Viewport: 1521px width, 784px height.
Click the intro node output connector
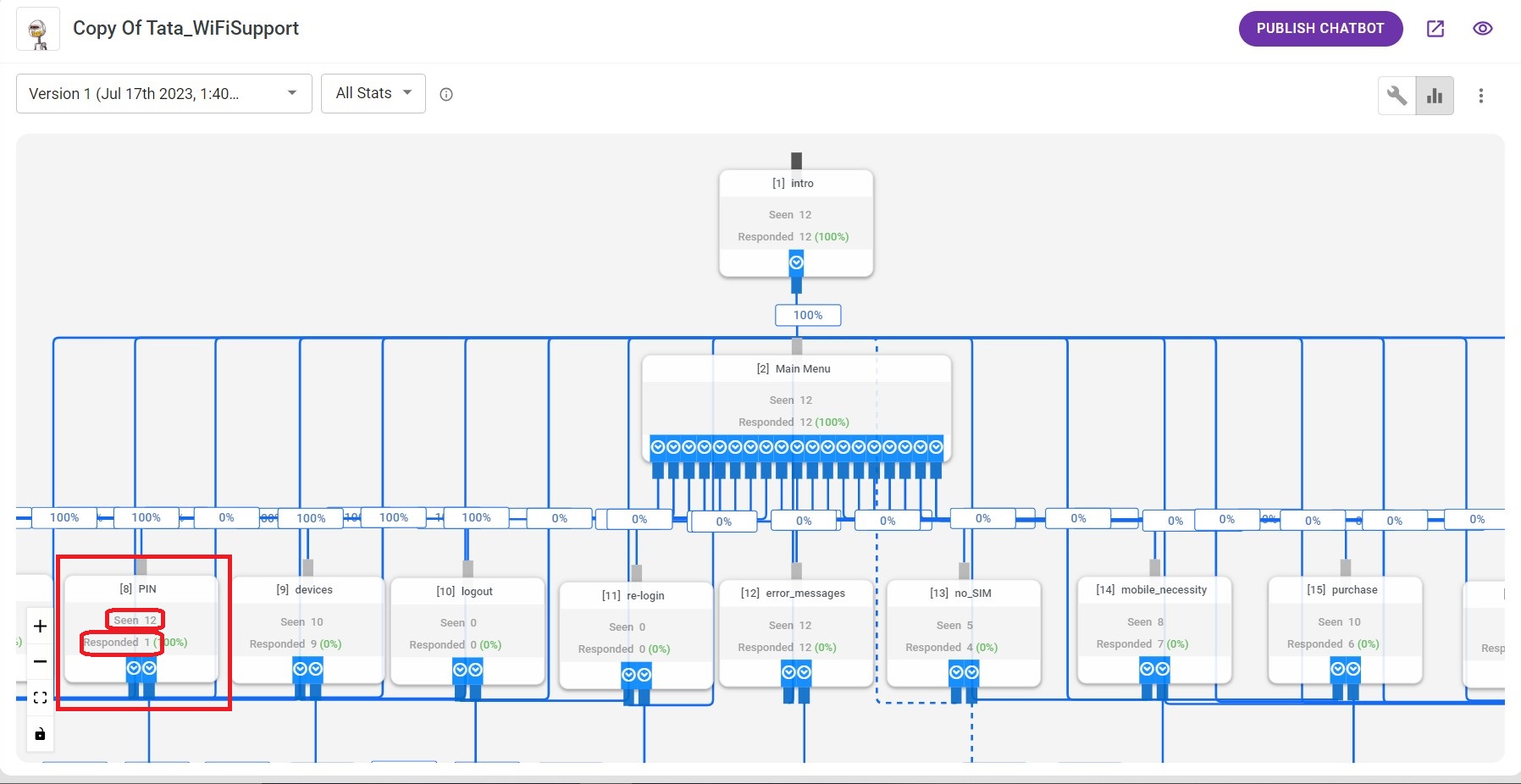tap(796, 262)
